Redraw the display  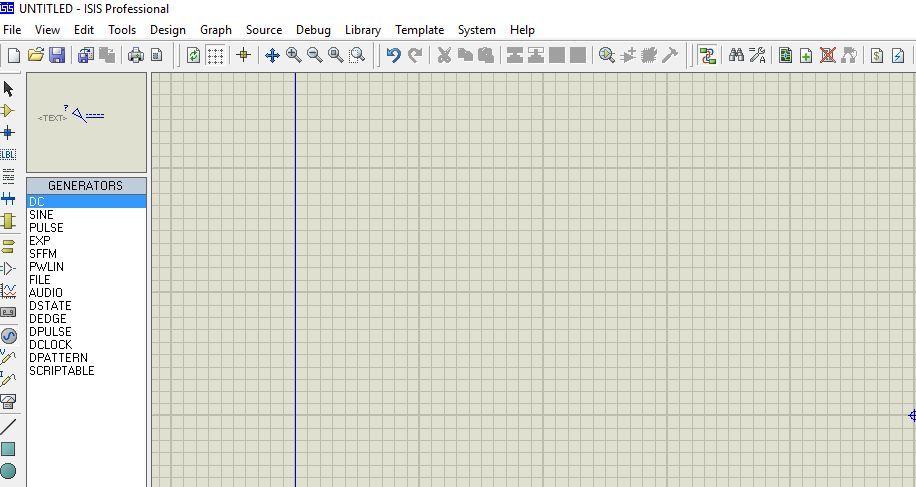tap(193, 55)
